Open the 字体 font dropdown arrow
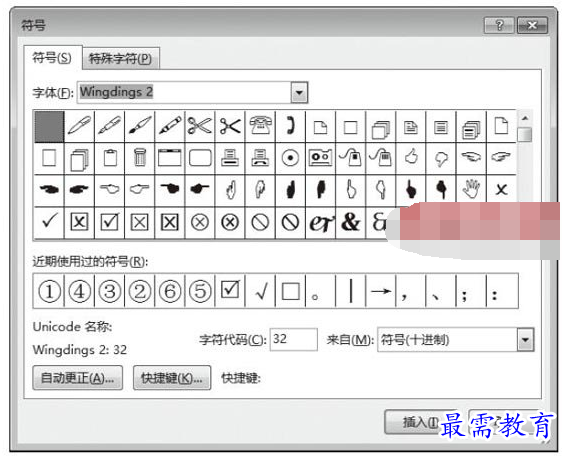The image size is (562, 457). click(299, 93)
